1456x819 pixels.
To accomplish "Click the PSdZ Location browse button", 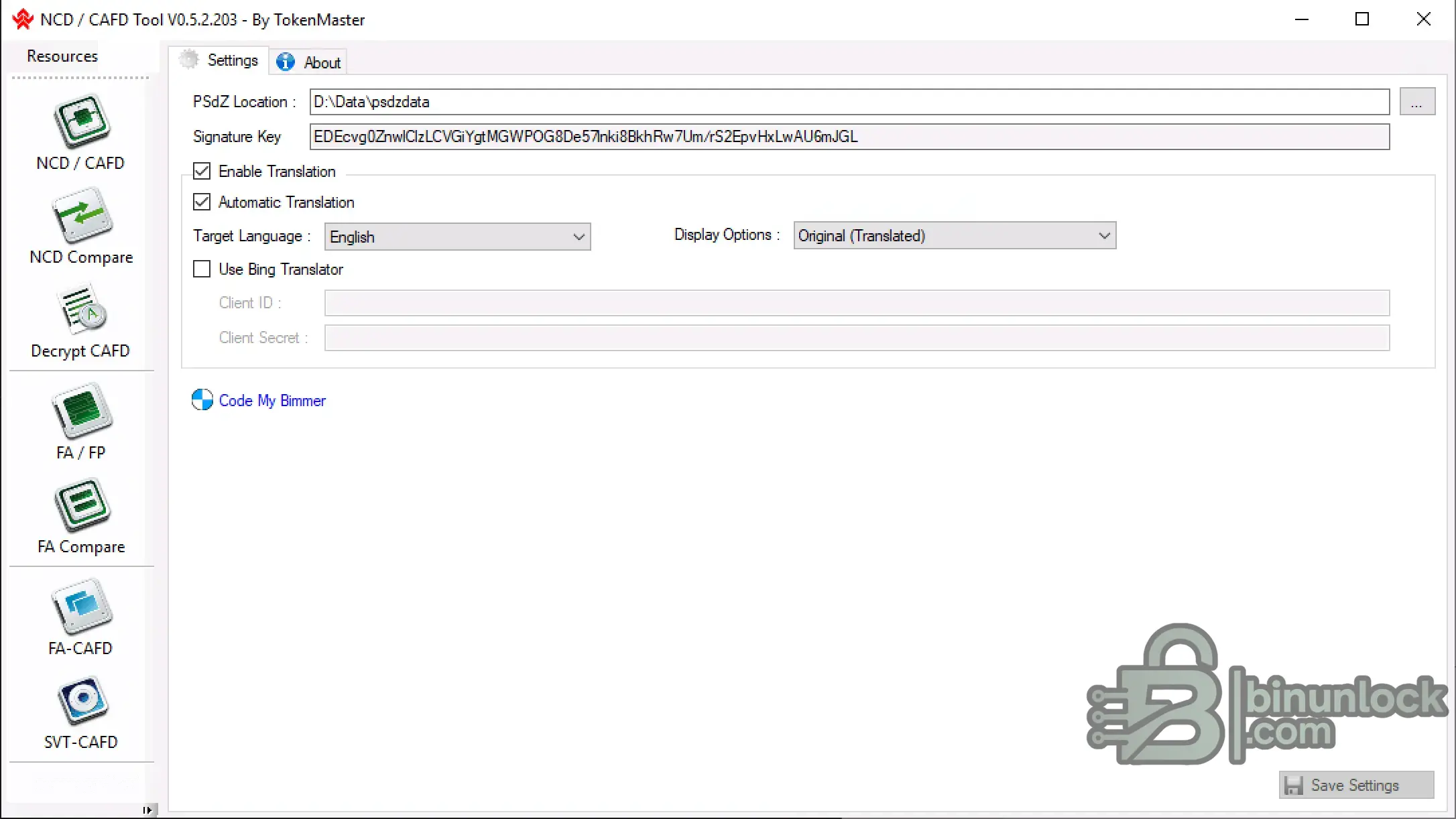I will click(1416, 102).
